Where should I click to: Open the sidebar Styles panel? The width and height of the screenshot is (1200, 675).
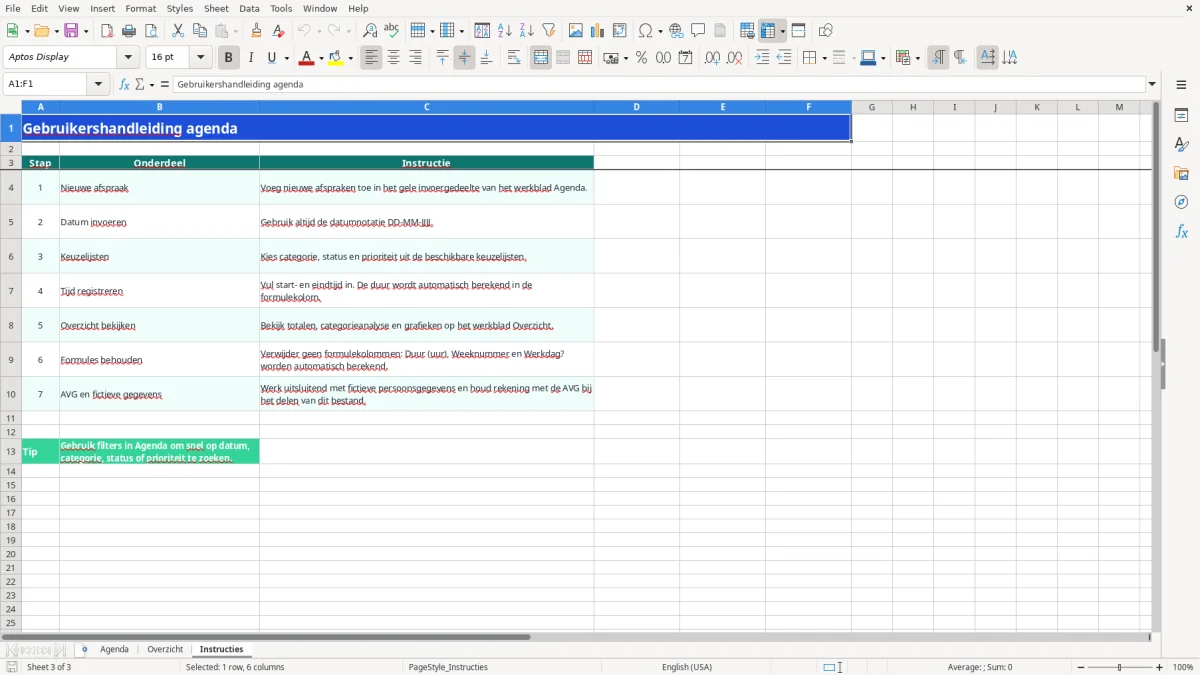[1181, 145]
